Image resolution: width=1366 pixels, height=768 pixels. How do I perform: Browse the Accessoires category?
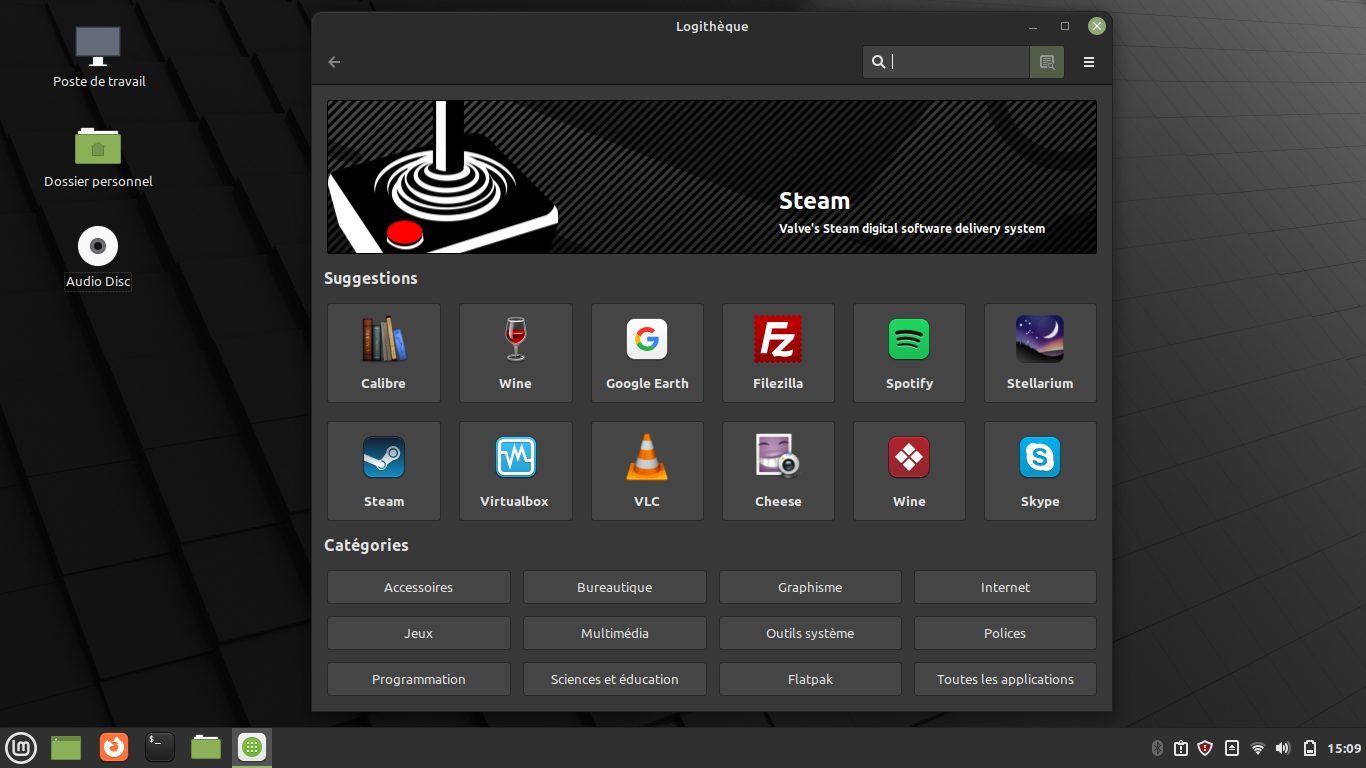click(418, 587)
